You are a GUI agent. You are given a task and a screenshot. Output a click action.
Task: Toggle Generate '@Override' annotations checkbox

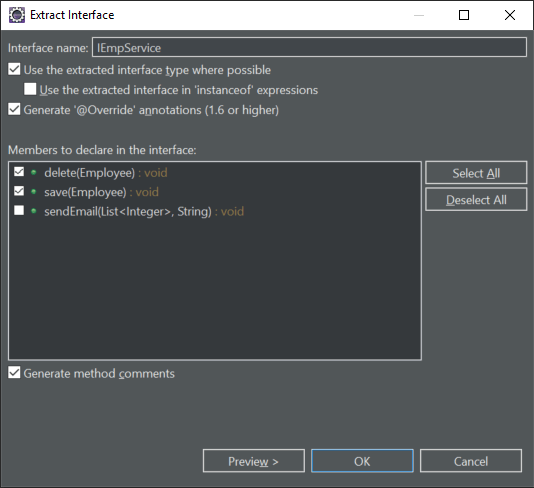coord(14,109)
